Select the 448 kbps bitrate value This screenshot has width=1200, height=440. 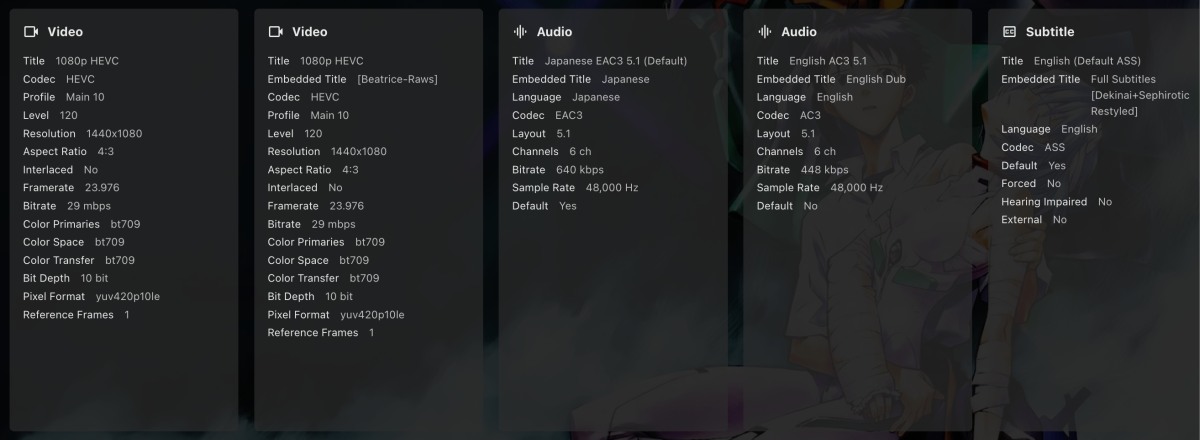click(x=824, y=170)
